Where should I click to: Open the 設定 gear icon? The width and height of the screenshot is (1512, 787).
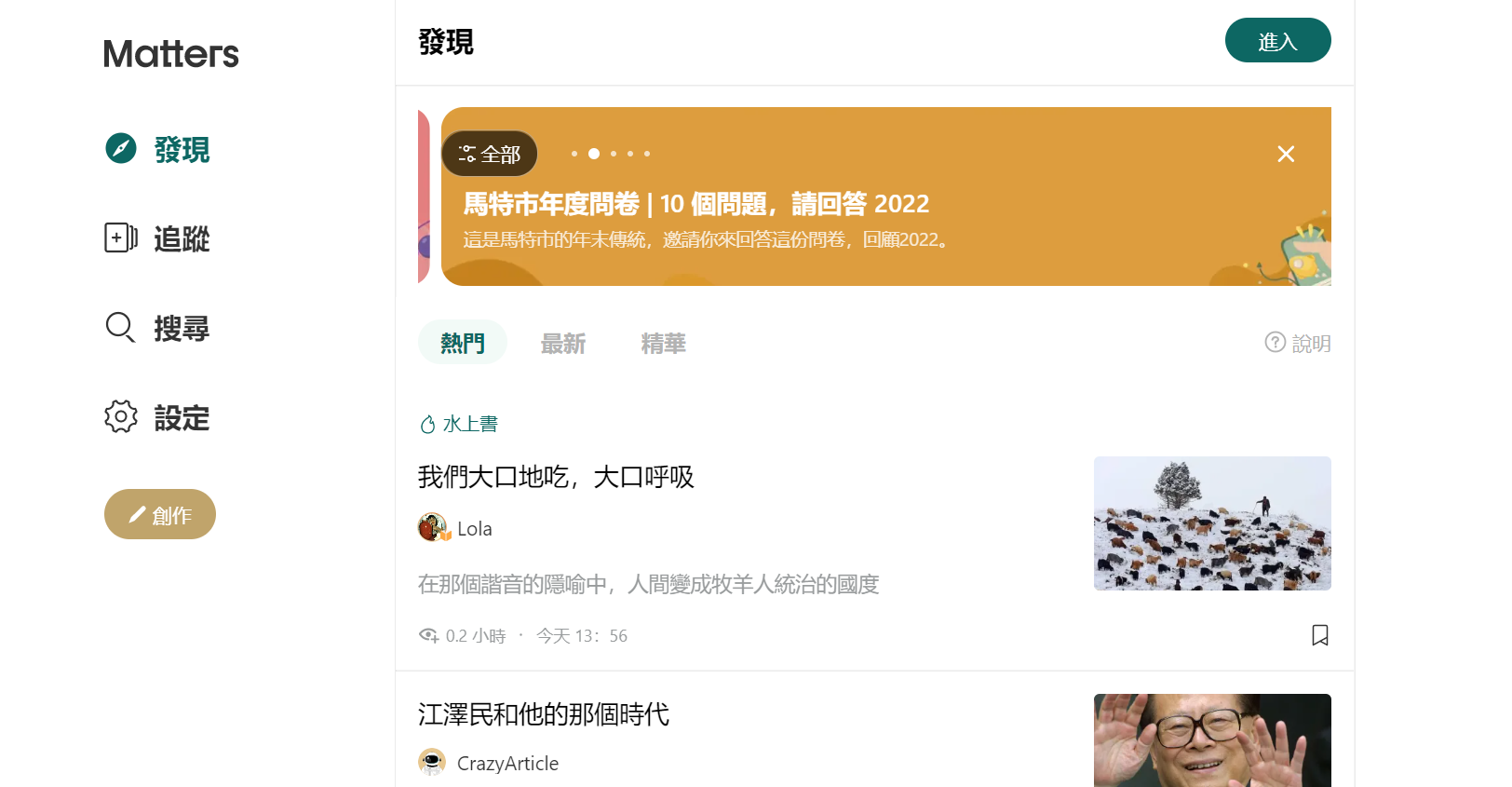click(121, 416)
